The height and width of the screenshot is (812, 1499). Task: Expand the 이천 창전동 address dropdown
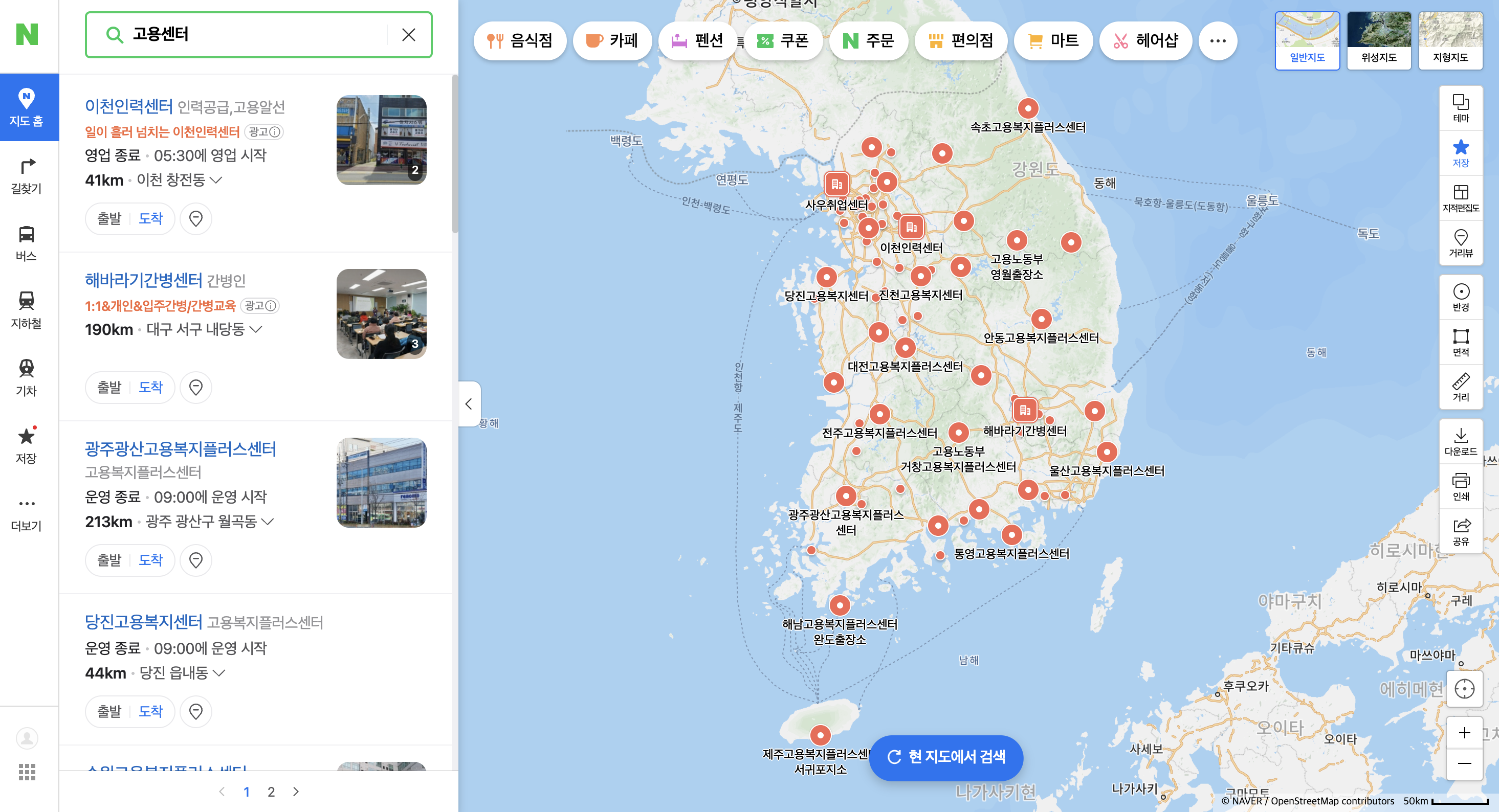pyautogui.click(x=216, y=181)
